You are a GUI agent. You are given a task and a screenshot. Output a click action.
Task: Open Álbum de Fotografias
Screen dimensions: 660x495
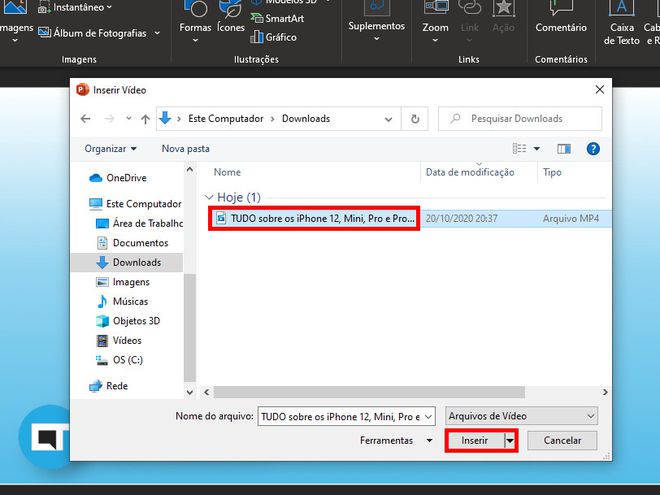[98, 33]
